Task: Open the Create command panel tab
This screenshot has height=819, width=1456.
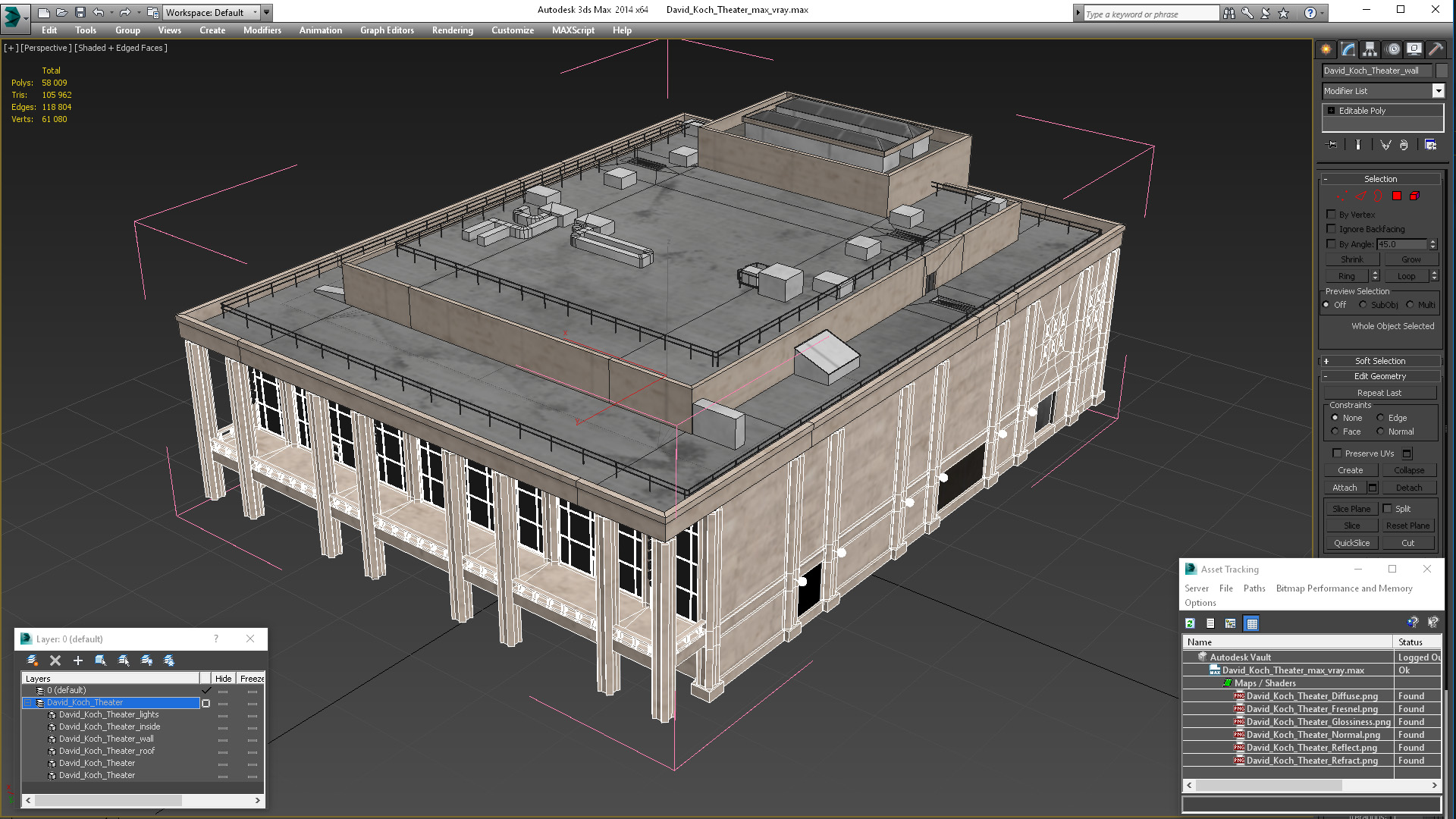Action: click(1326, 49)
